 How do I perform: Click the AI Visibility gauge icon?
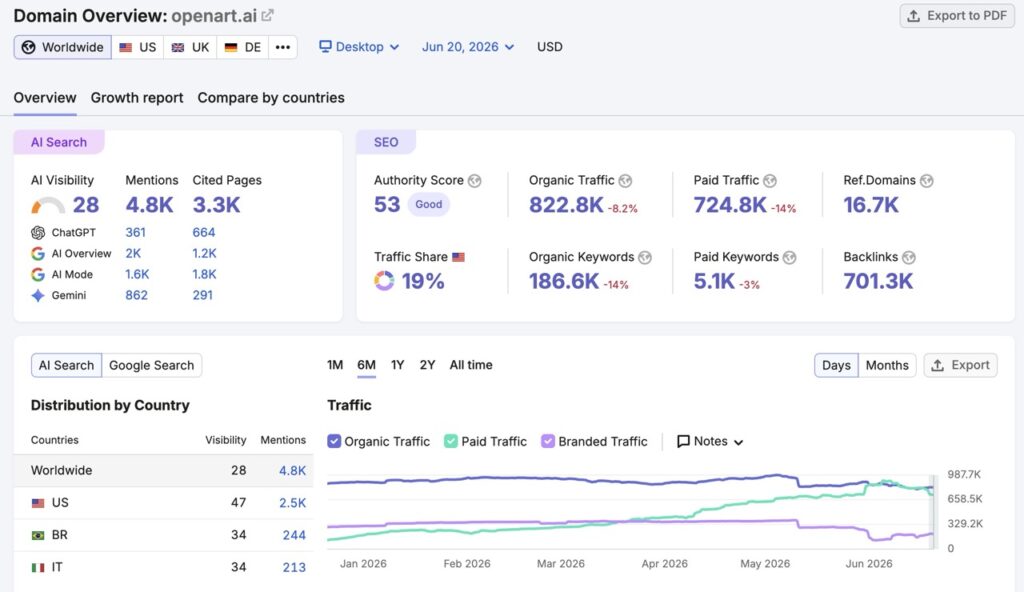(x=48, y=205)
